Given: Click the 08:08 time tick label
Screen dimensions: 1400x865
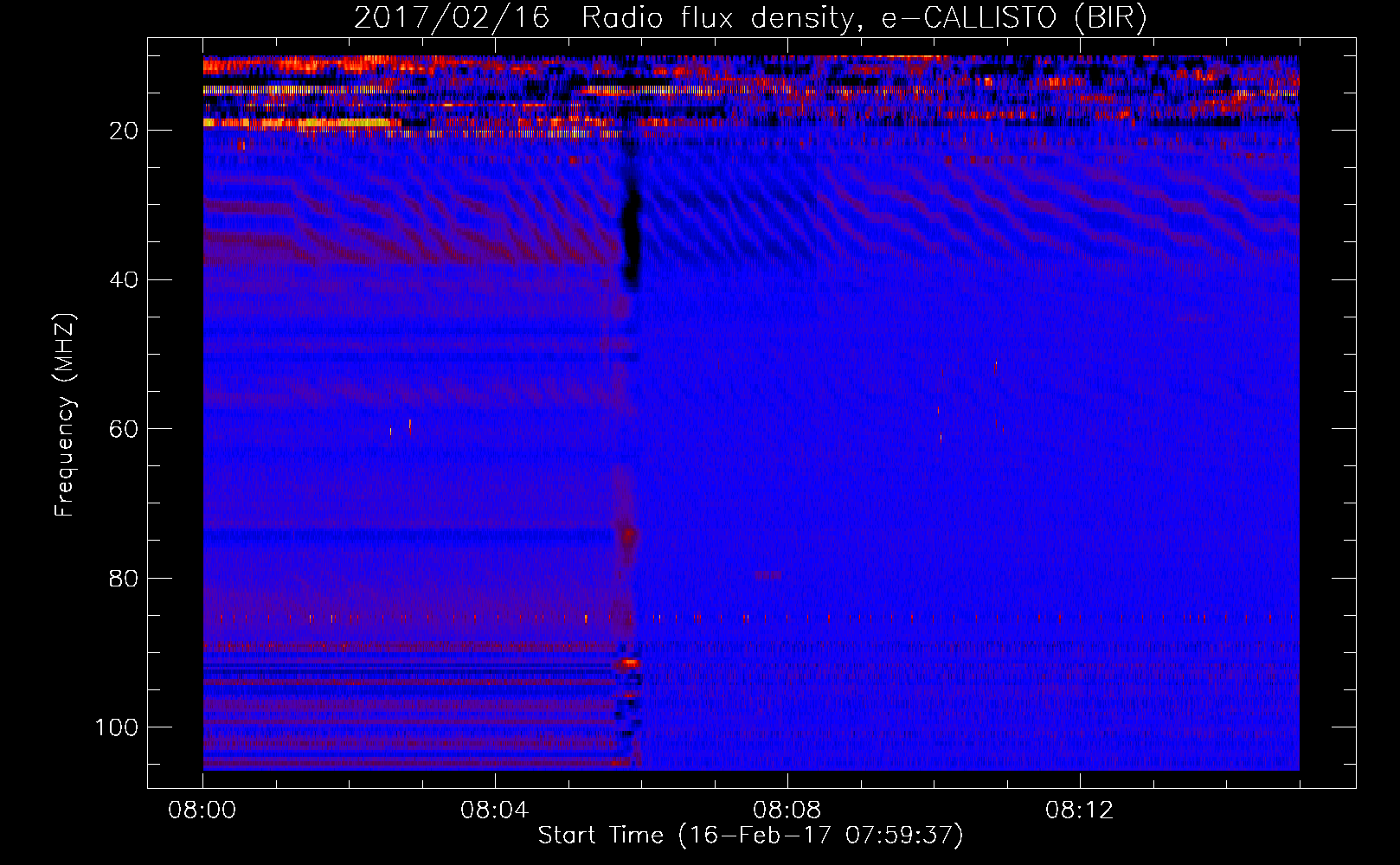Looking at the screenshot, I should pyautogui.click(x=787, y=811).
